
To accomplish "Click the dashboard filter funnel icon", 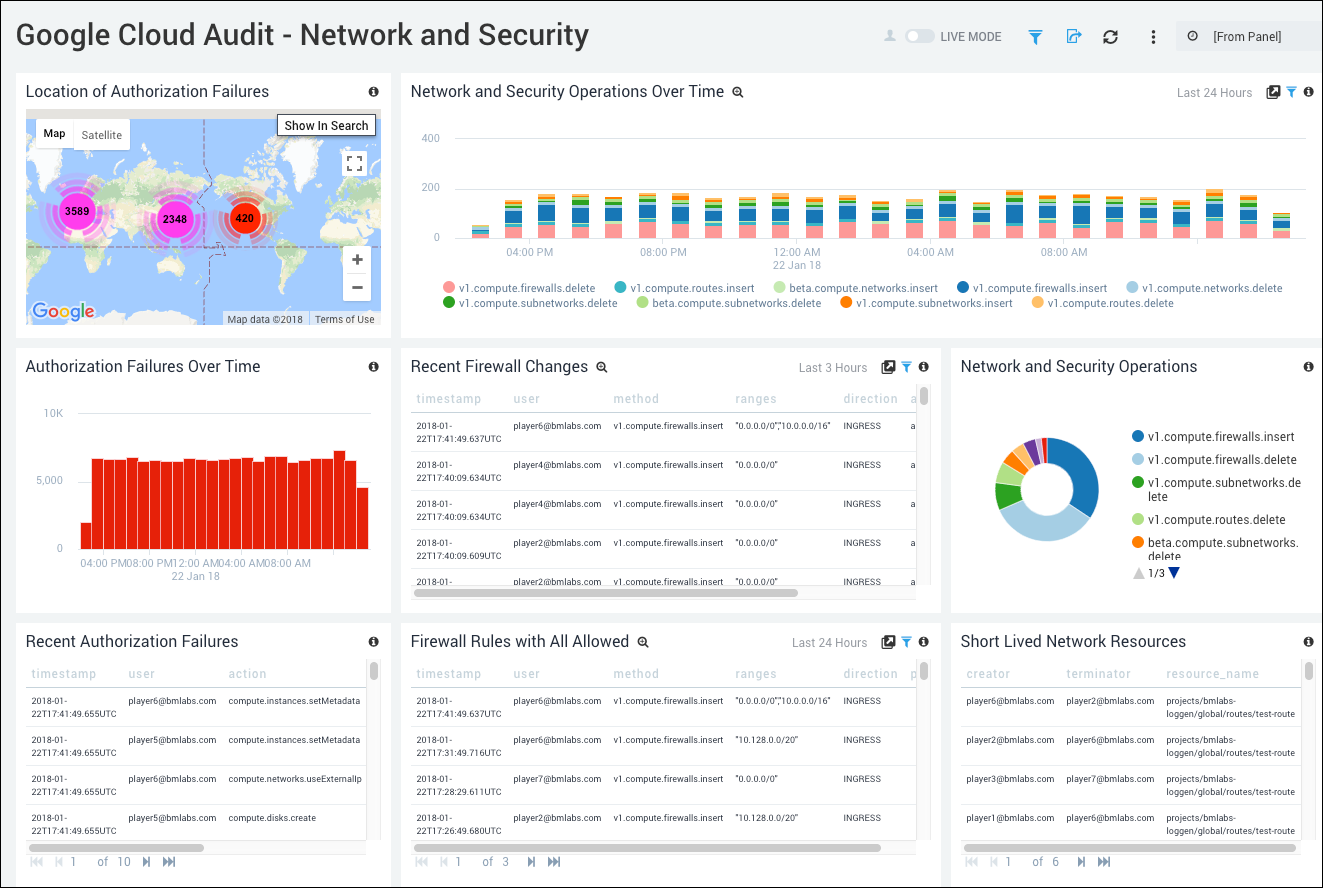I will [1035, 37].
